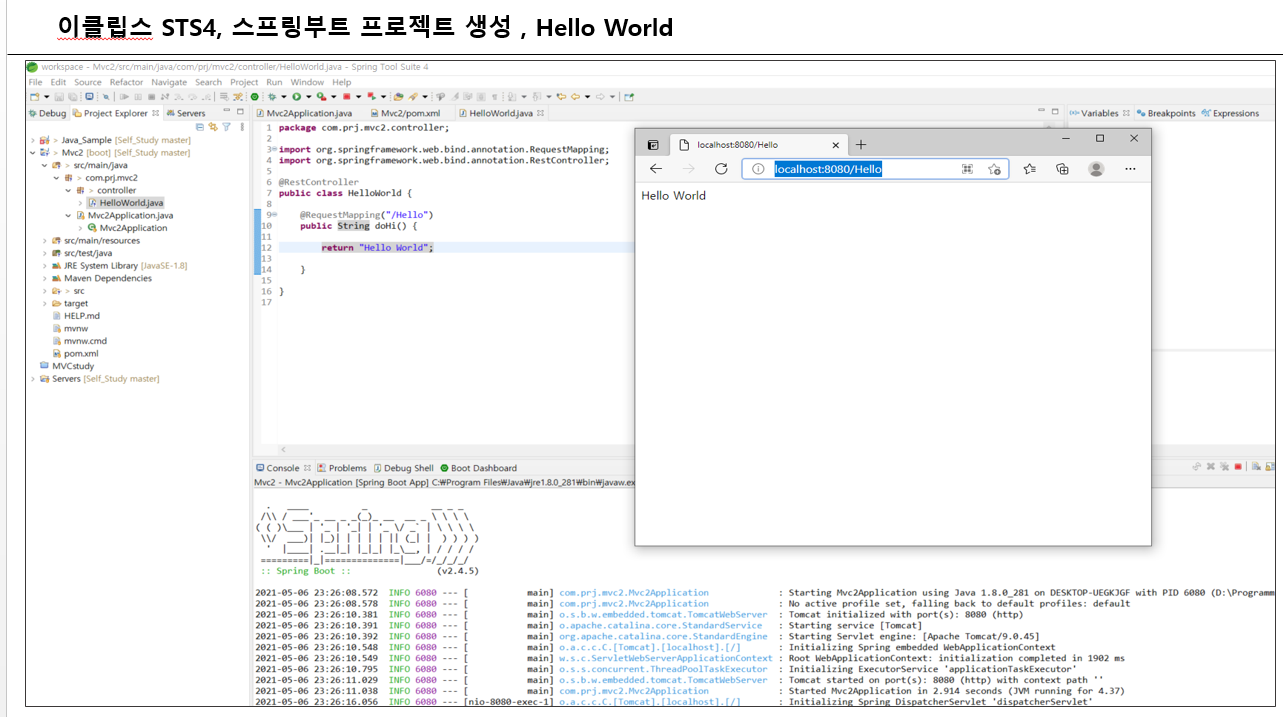Click the red Terminate toolbar icon
This screenshot has width=1283, height=717.
click(346, 97)
